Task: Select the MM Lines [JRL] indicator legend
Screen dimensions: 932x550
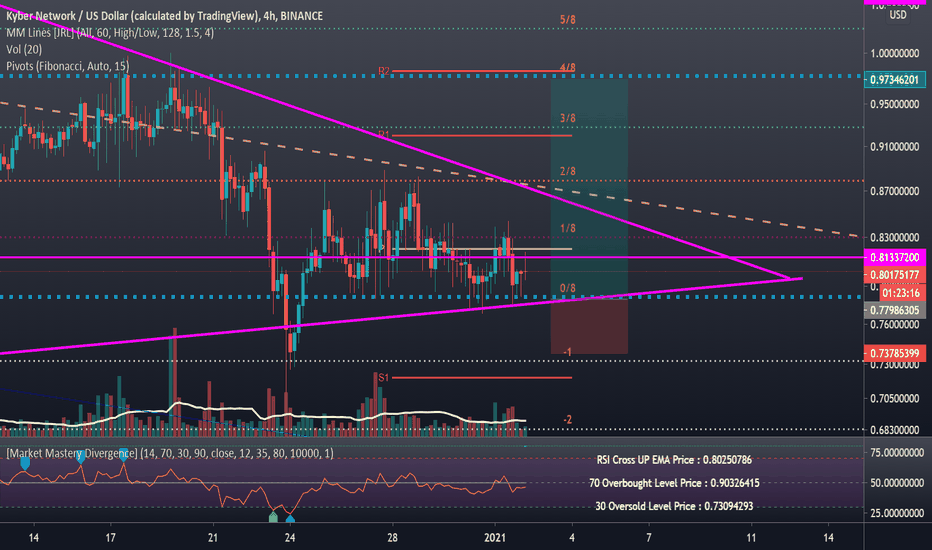Action: pyautogui.click(x=110, y=33)
